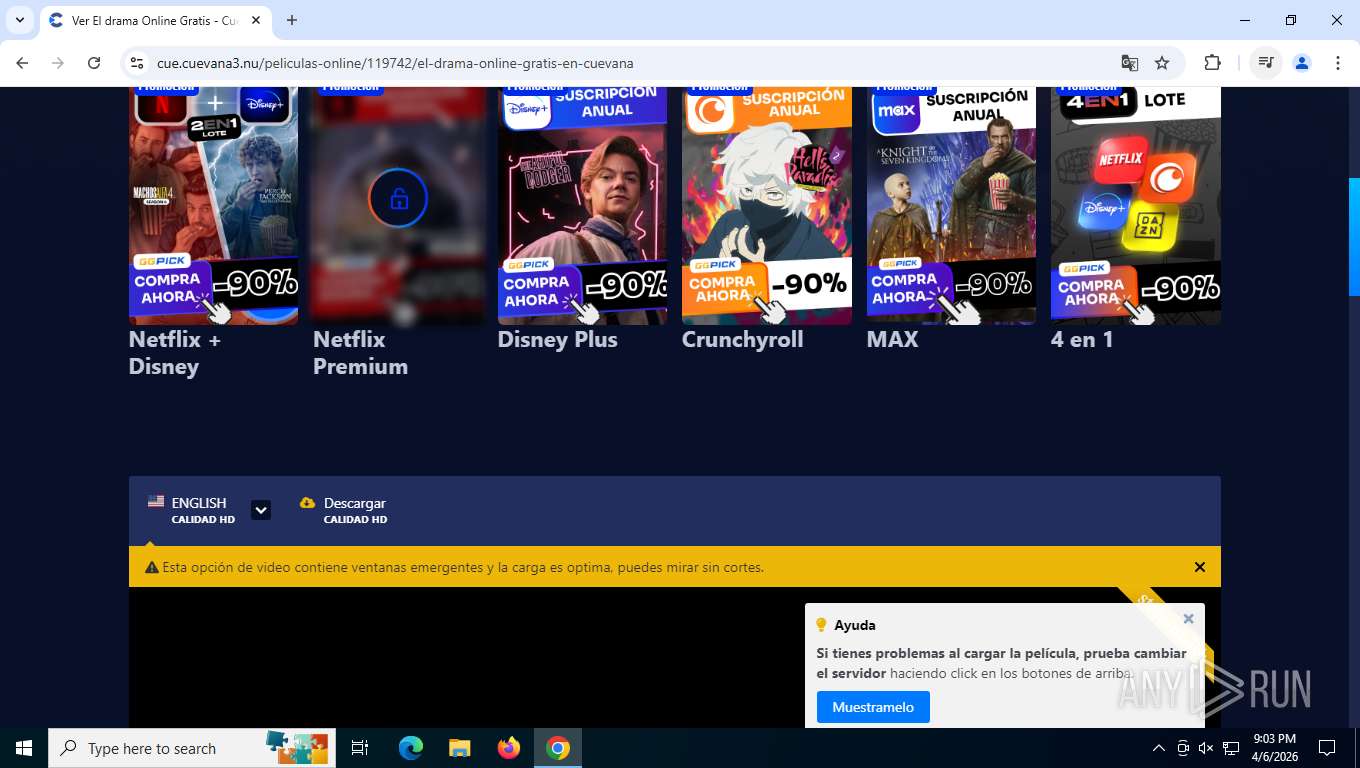Open the MAX promo thumbnail
Image resolution: width=1360 pixels, height=768 pixels.
click(951, 205)
